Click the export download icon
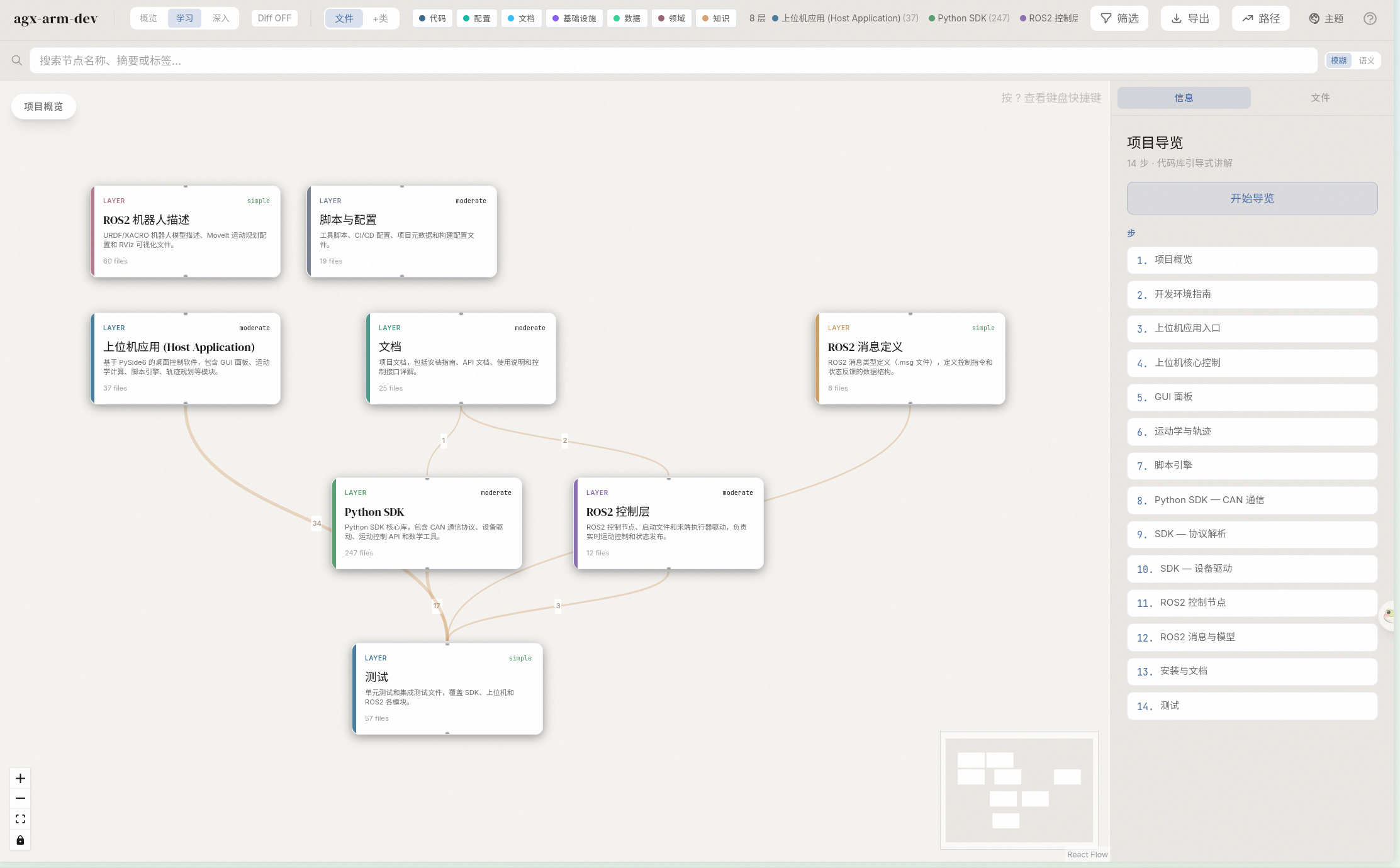Image resolution: width=1400 pixels, height=868 pixels. point(1176,19)
